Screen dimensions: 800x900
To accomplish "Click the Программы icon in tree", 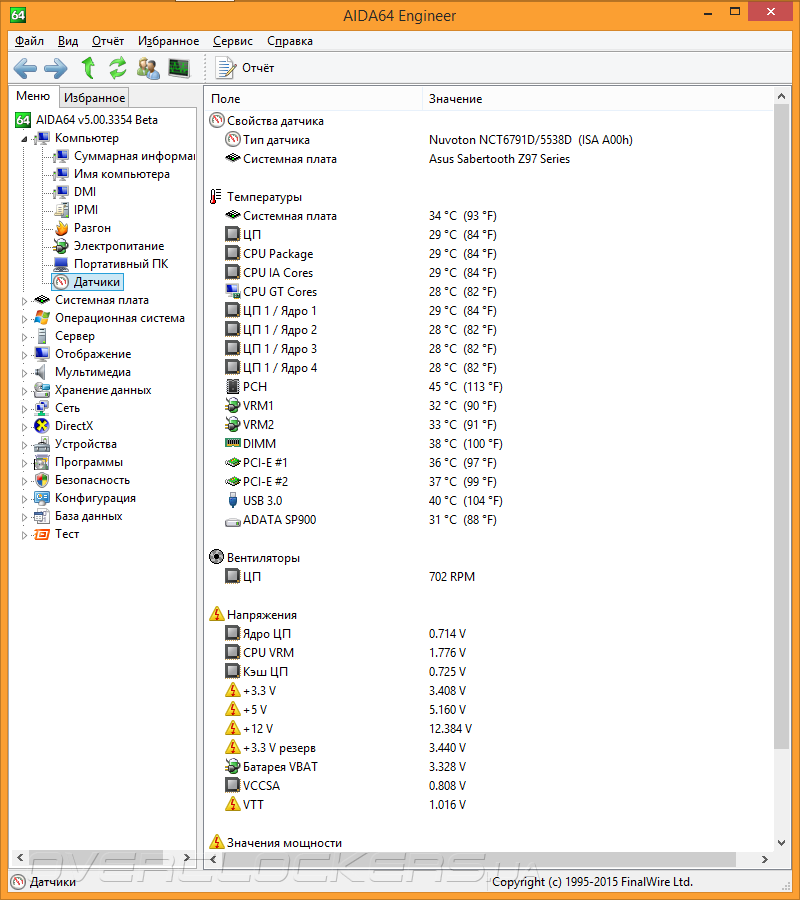I will coord(42,462).
